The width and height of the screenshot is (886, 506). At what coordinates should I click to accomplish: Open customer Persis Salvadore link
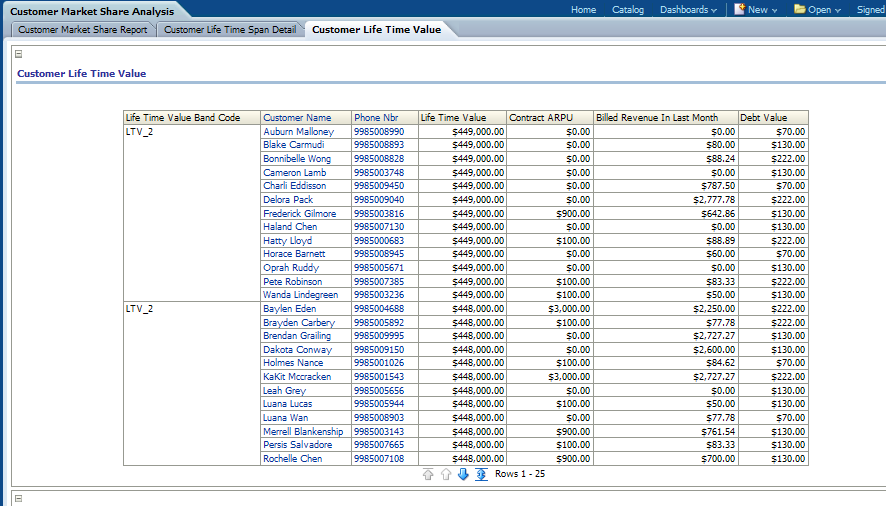(x=297, y=445)
